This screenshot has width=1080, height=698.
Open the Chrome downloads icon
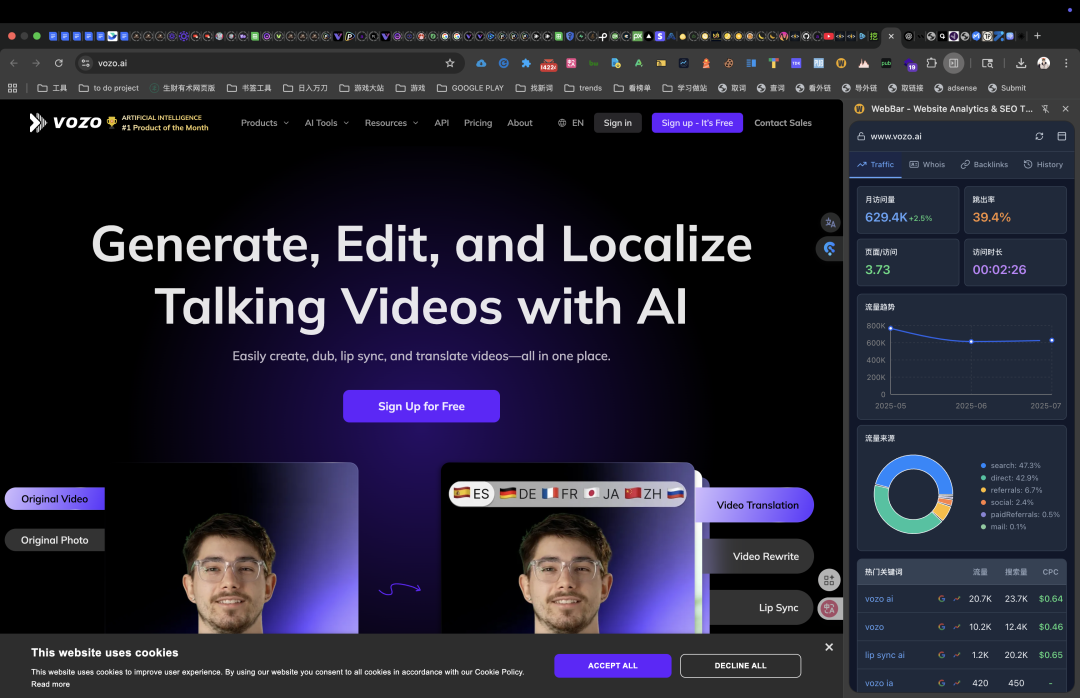click(x=1021, y=63)
